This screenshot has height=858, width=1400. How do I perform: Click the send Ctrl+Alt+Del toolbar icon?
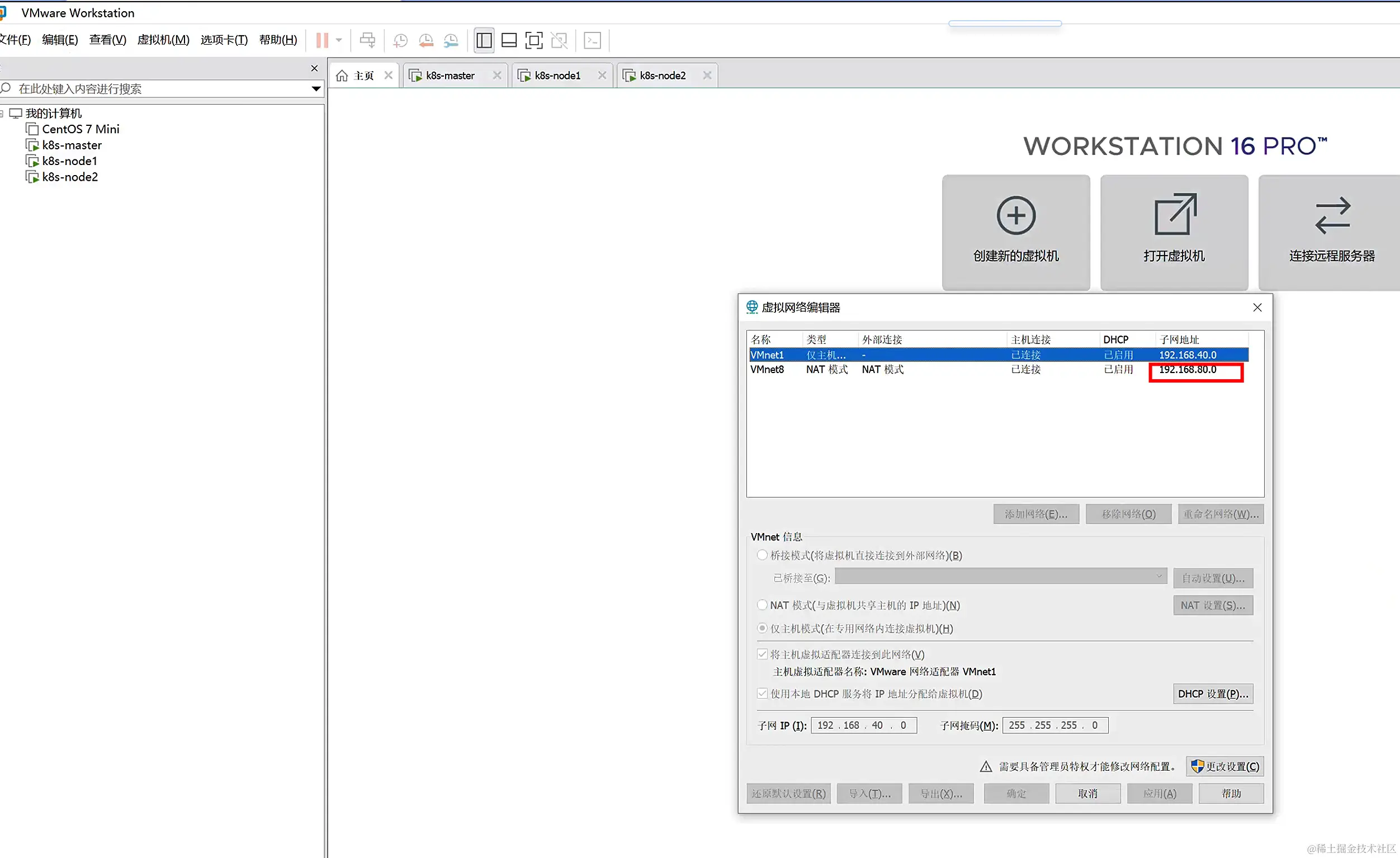(368, 40)
